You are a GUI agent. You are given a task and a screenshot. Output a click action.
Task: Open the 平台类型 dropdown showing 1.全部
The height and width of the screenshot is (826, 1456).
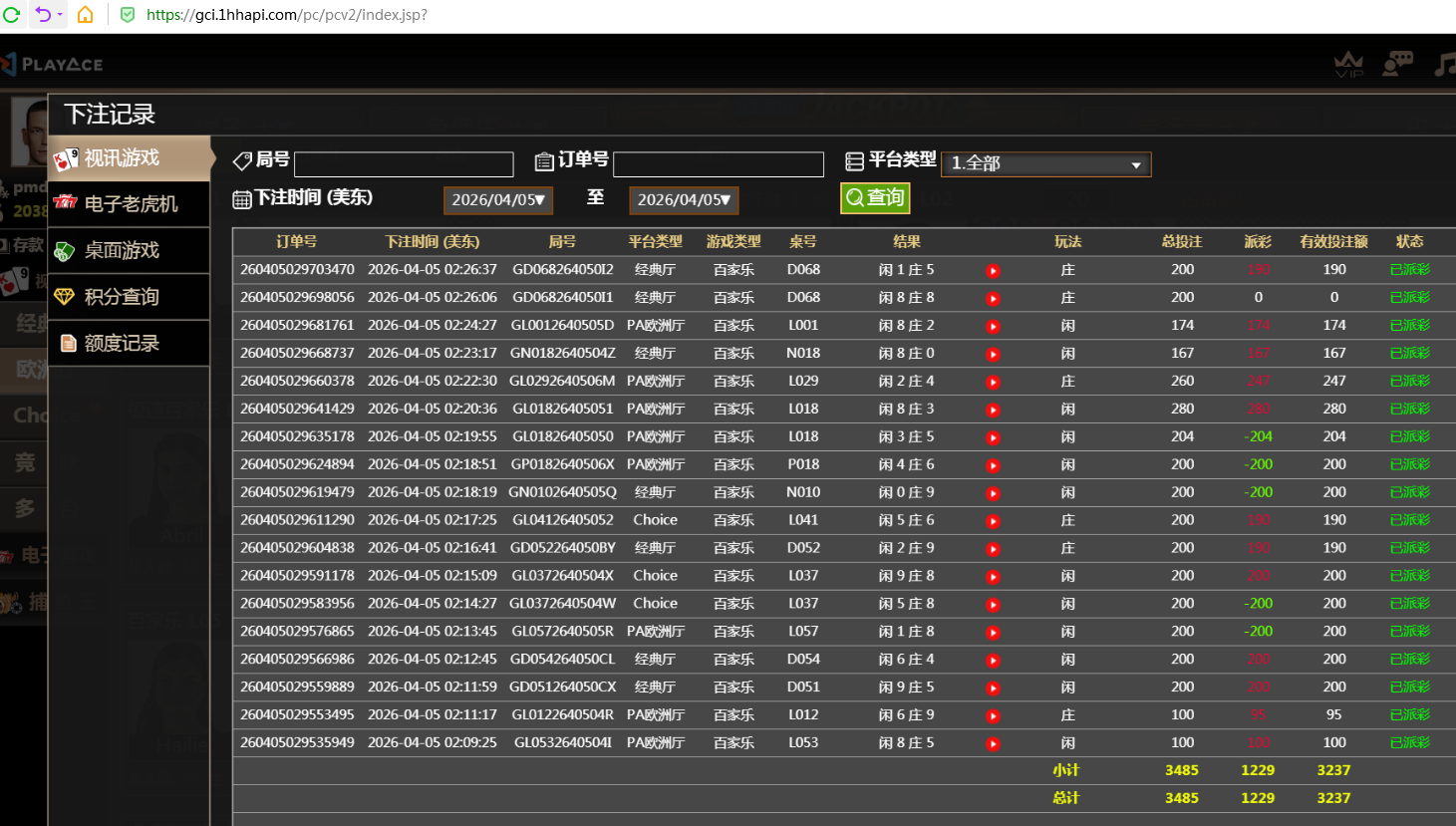point(1045,163)
